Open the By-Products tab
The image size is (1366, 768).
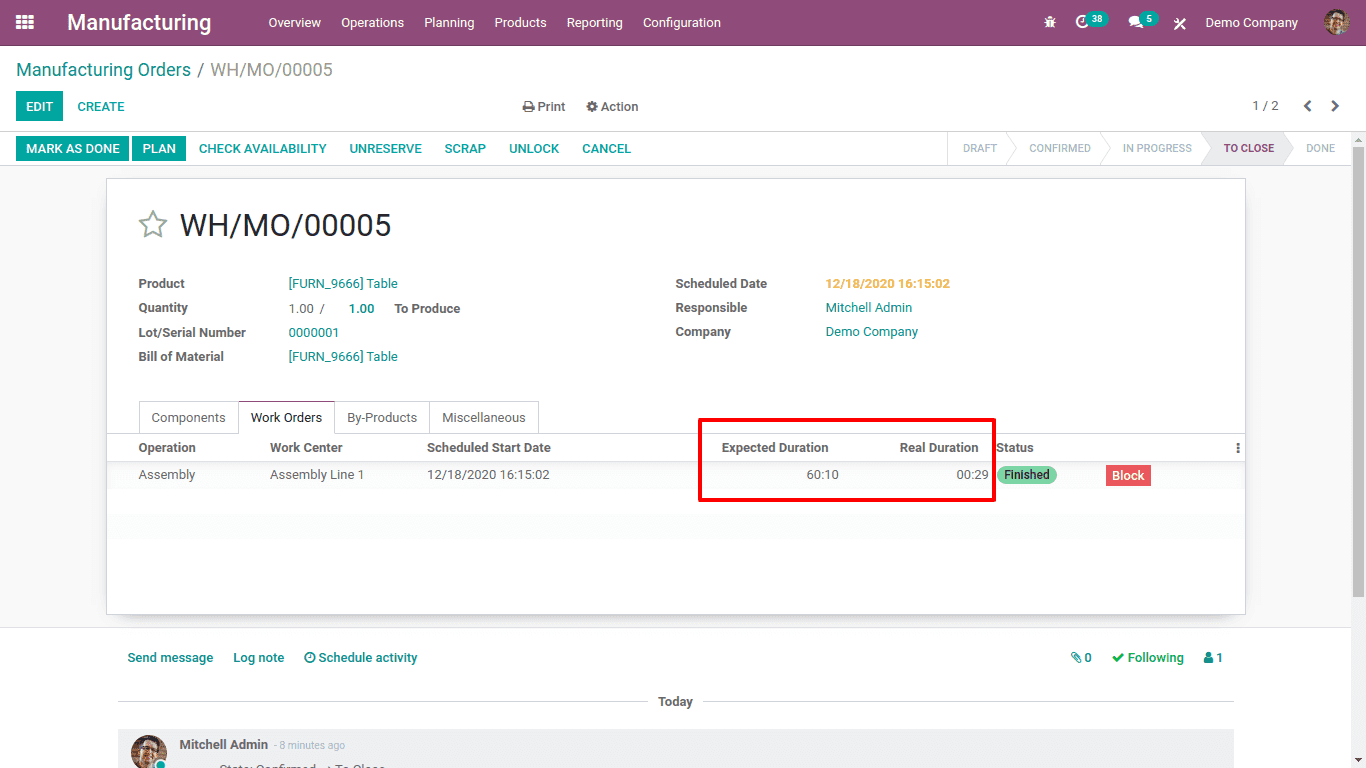382,418
